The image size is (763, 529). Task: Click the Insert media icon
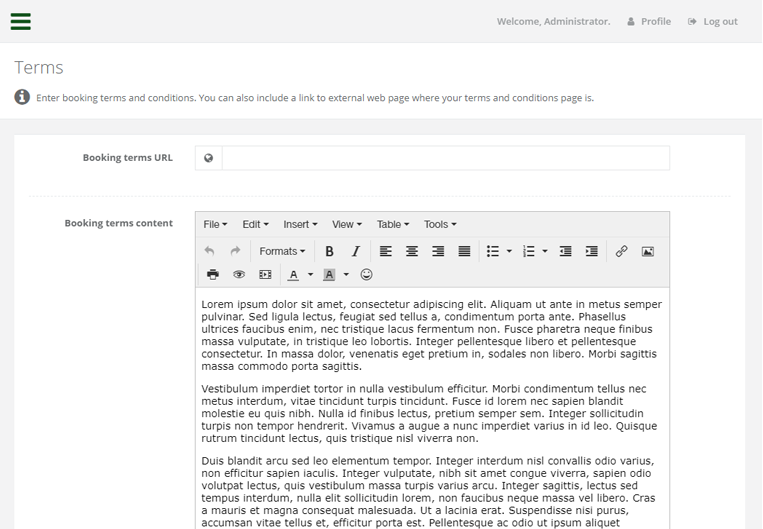[x=265, y=274]
